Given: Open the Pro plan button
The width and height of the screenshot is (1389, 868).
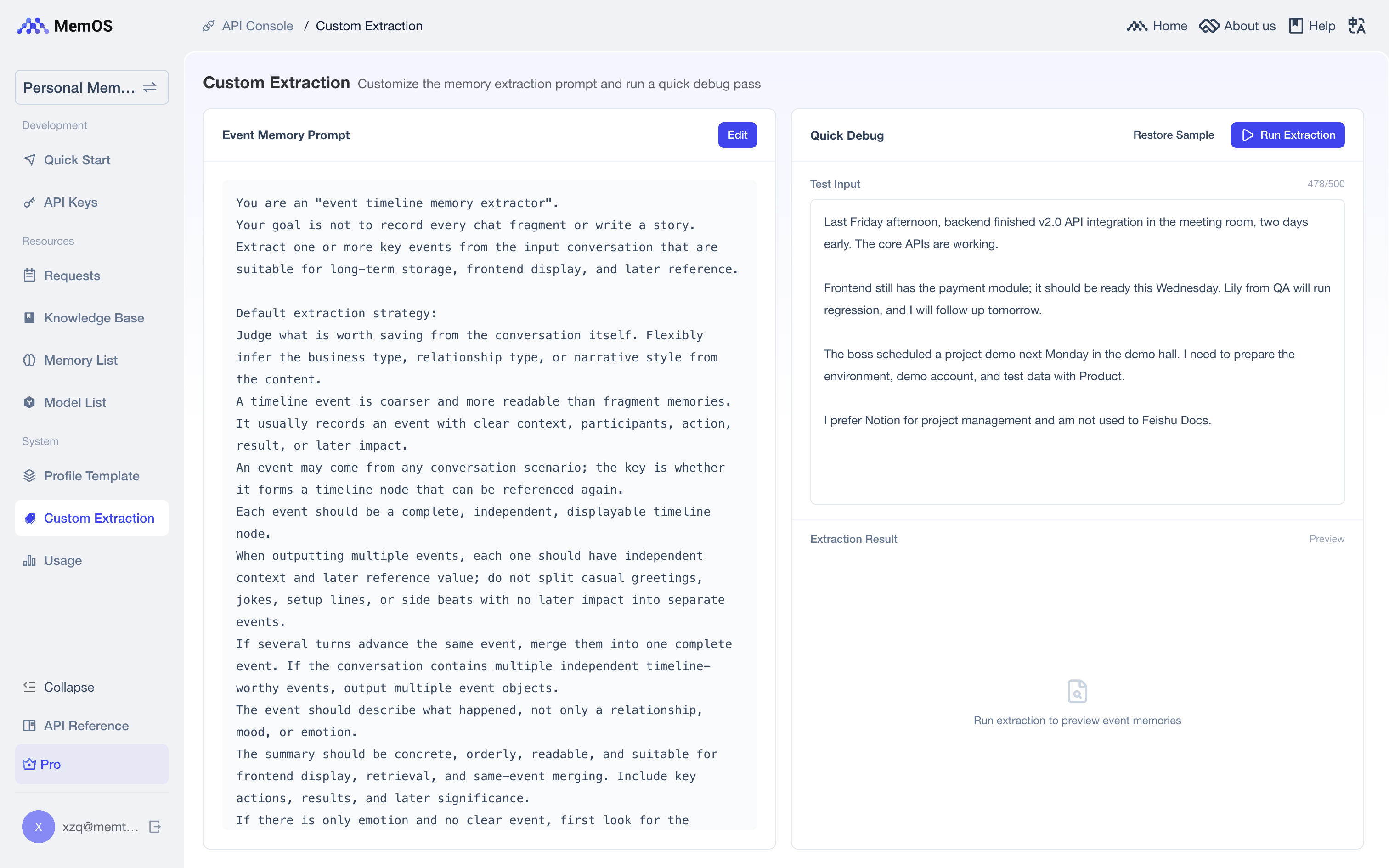Looking at the screenshot, I should click(x=92, y=764).
